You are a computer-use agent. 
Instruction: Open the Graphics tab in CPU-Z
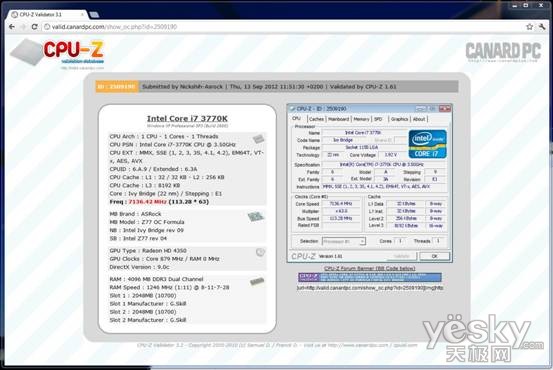tap(399, 119)
